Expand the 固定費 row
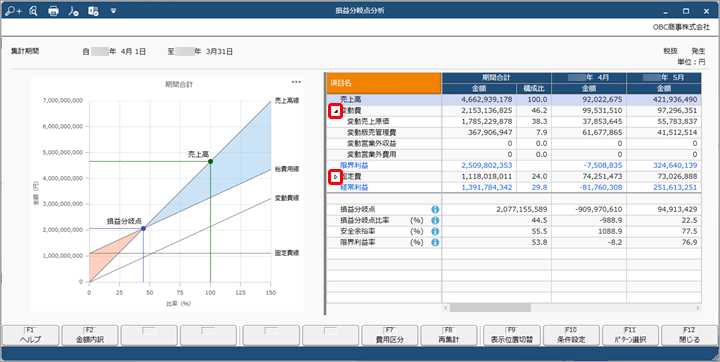The height and width of the screenshot is (362, 720). pyautogui.click(x=336, y=176)
